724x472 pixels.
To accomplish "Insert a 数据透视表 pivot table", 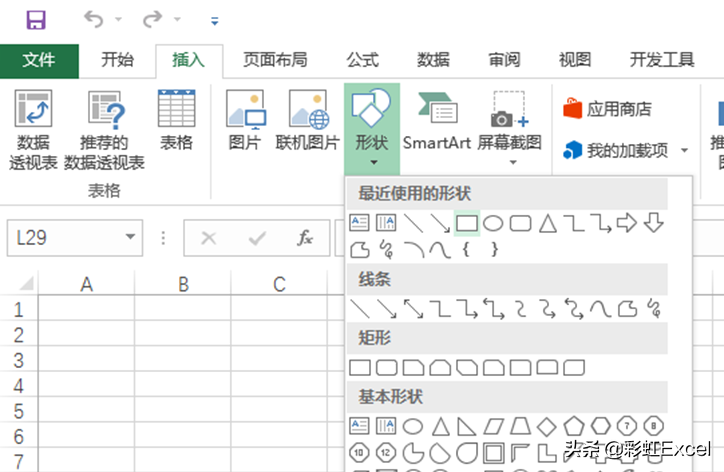I will [33, 130].
